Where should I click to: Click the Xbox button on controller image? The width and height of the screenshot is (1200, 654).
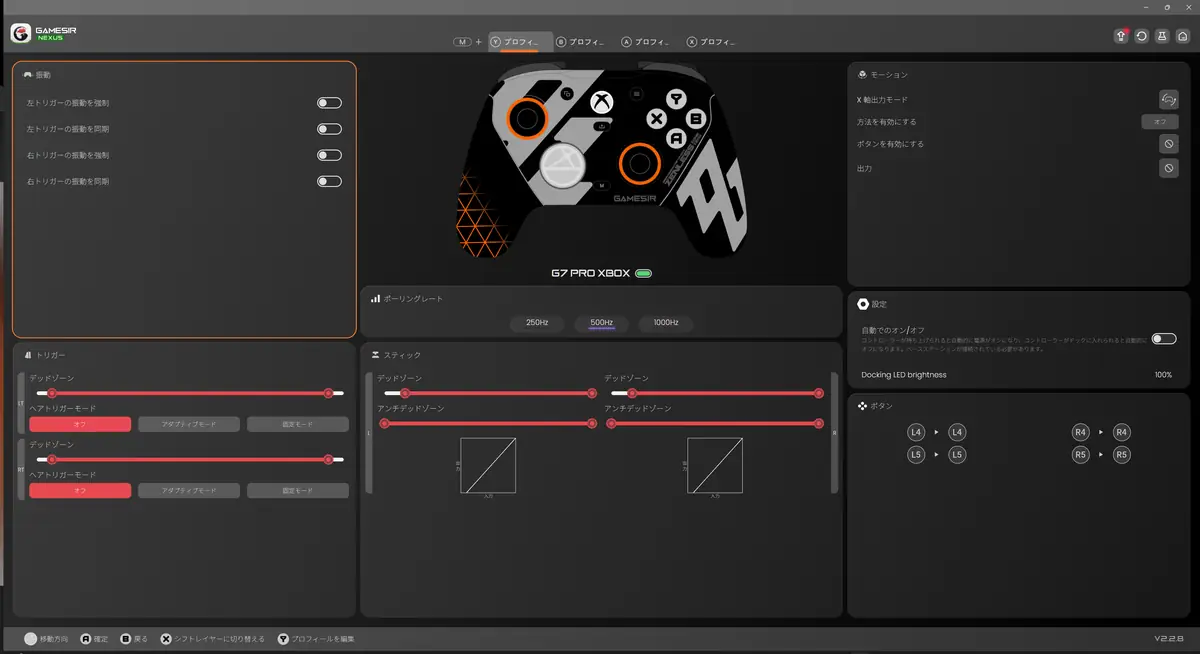[601, 102]
